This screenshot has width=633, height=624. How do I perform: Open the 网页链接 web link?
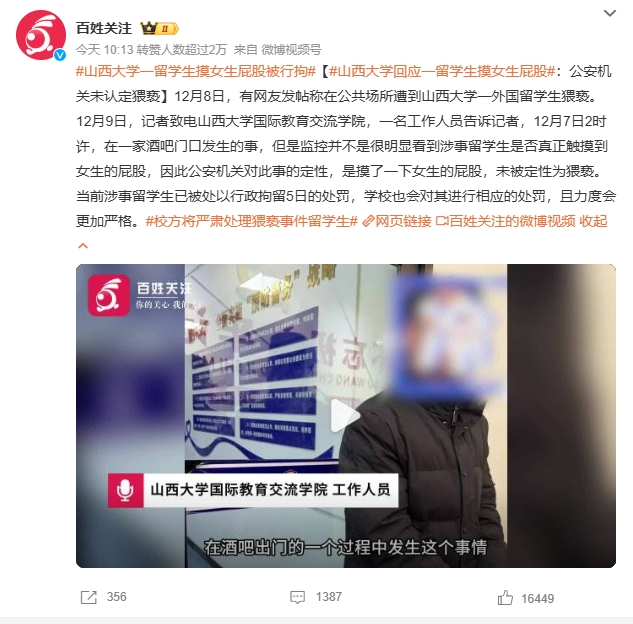[x=397, y=221]
